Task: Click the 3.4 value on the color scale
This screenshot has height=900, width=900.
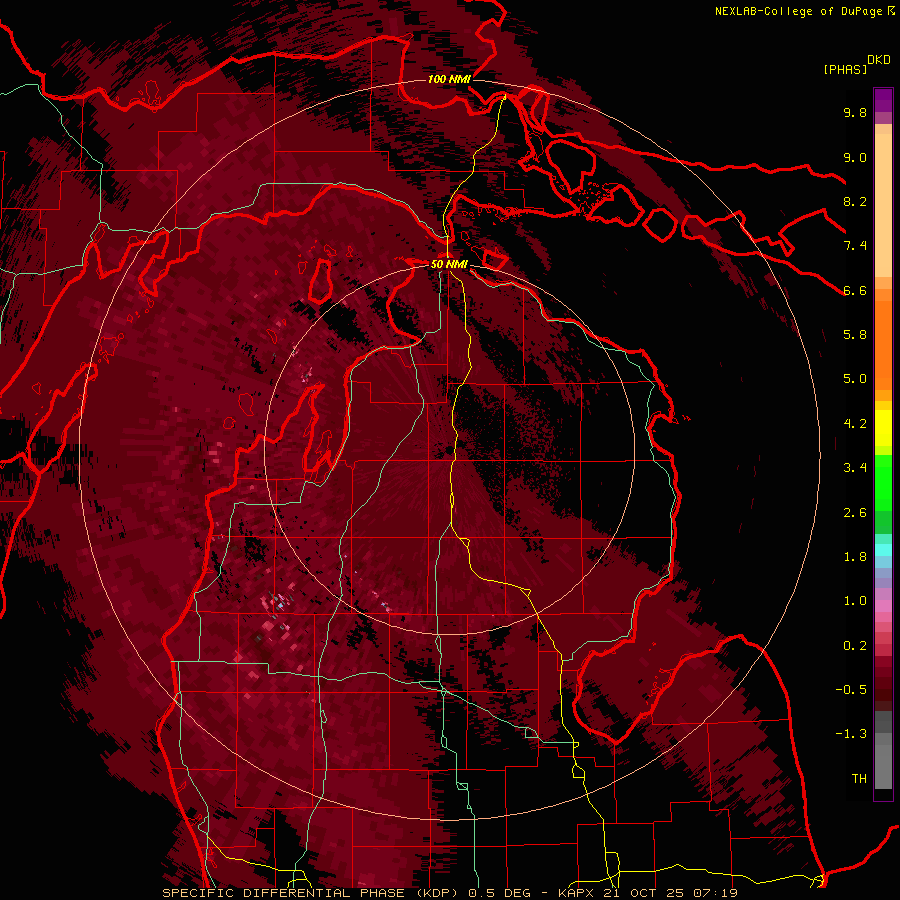Action: coord(855,468)
